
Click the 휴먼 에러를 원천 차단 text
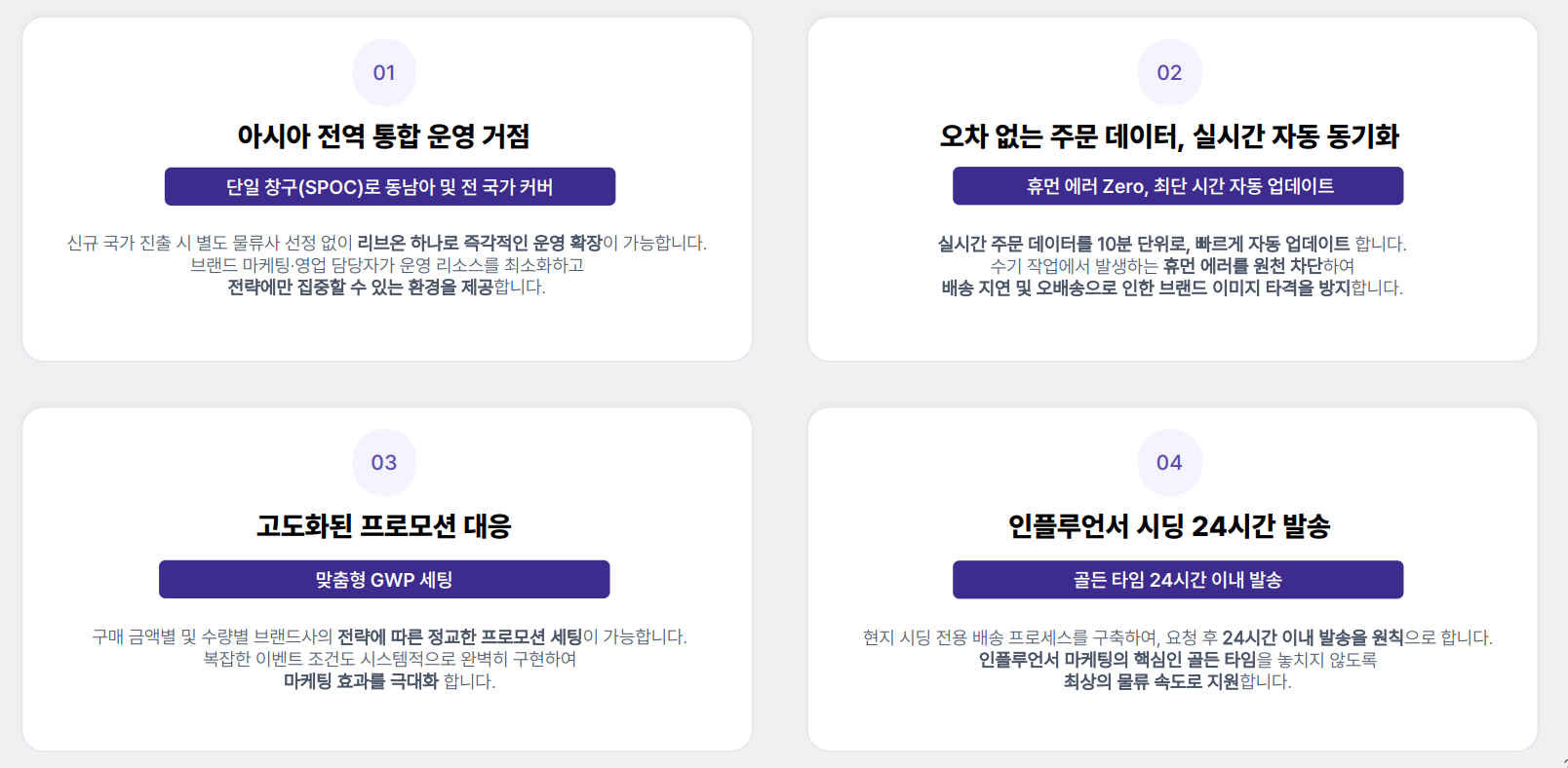(1242, 265)
